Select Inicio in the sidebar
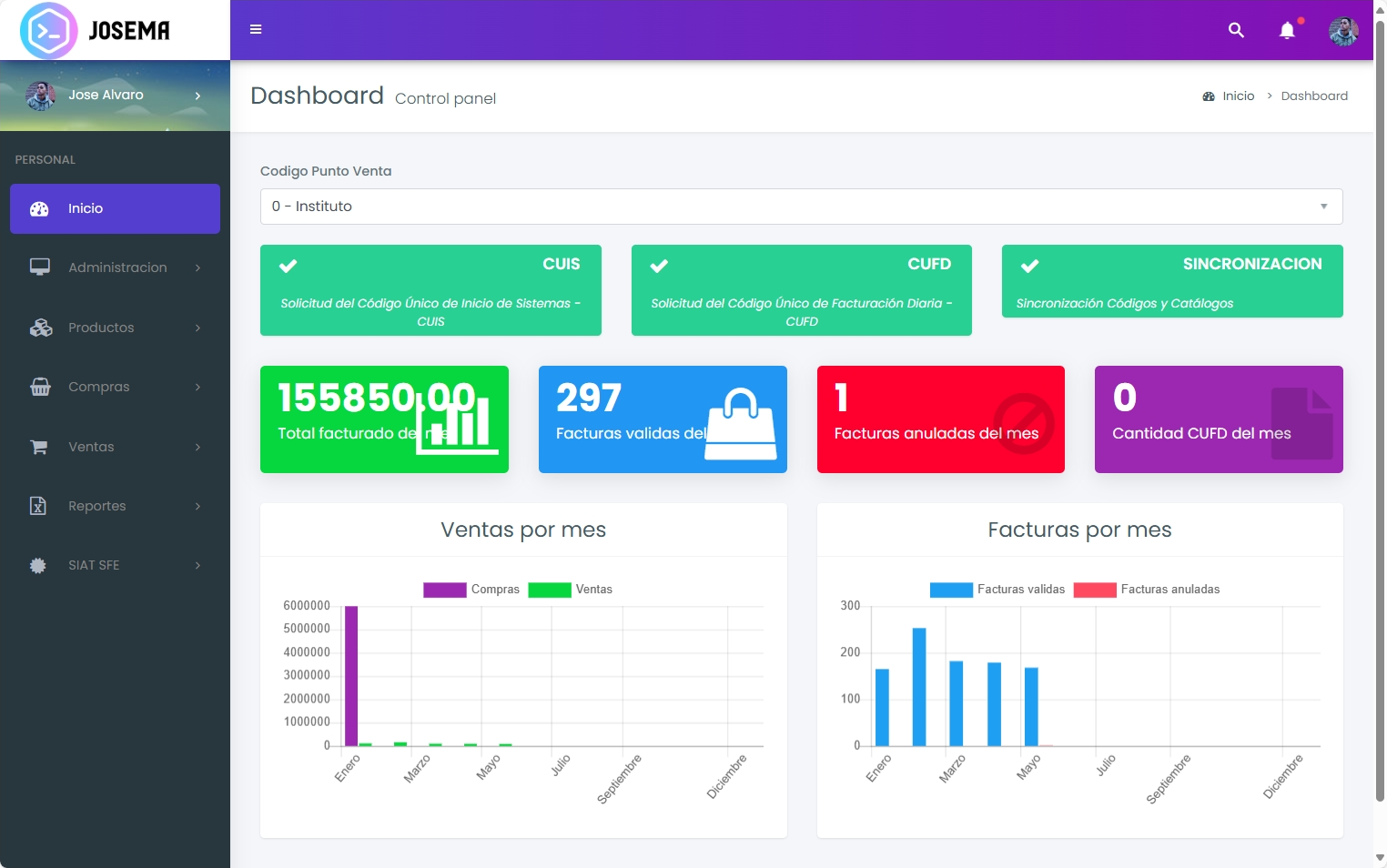The width and height of the screenshot is (1387, 868). click(x=116, y=209)
